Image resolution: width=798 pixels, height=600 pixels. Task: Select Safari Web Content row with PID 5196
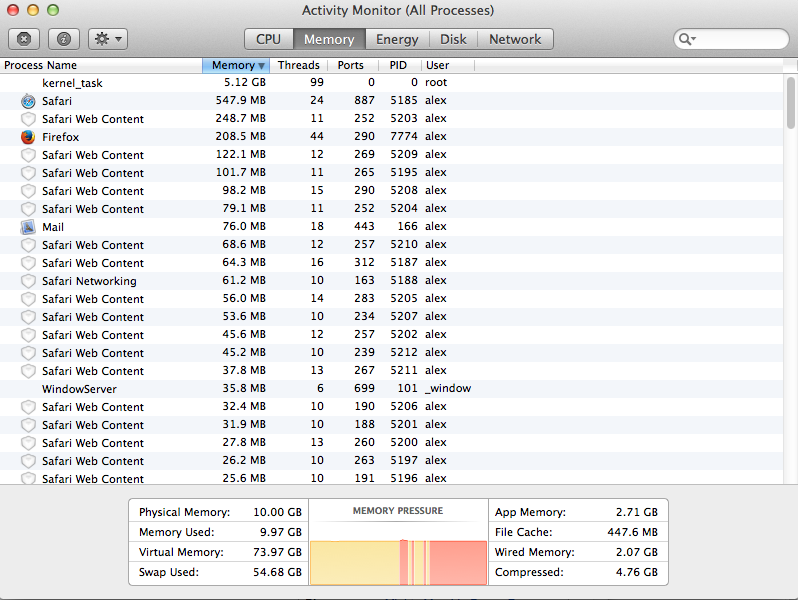click(391, 478)
